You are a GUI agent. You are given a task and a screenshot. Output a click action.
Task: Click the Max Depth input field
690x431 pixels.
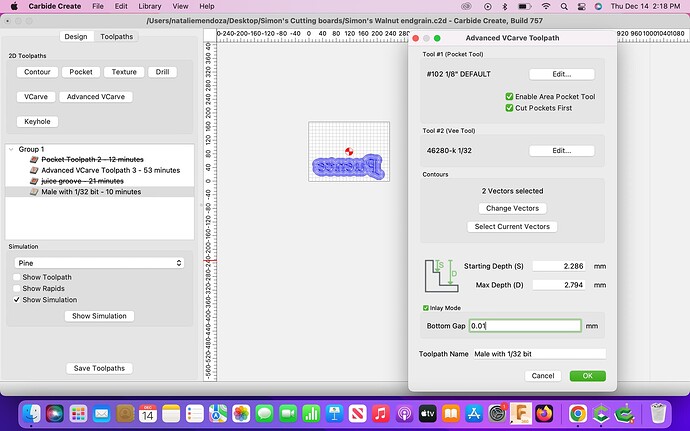point(559,285)
